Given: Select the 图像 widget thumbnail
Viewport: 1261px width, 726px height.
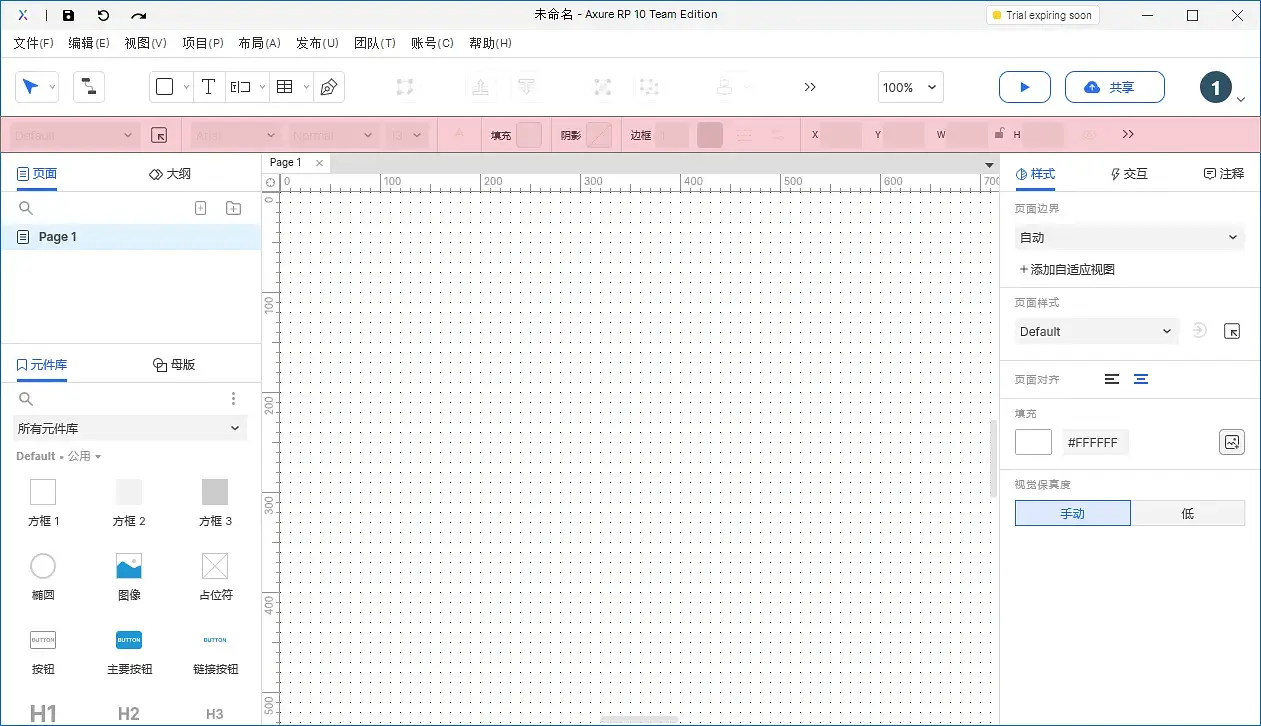Looking at the screenshot, I should tap(129, 565).
